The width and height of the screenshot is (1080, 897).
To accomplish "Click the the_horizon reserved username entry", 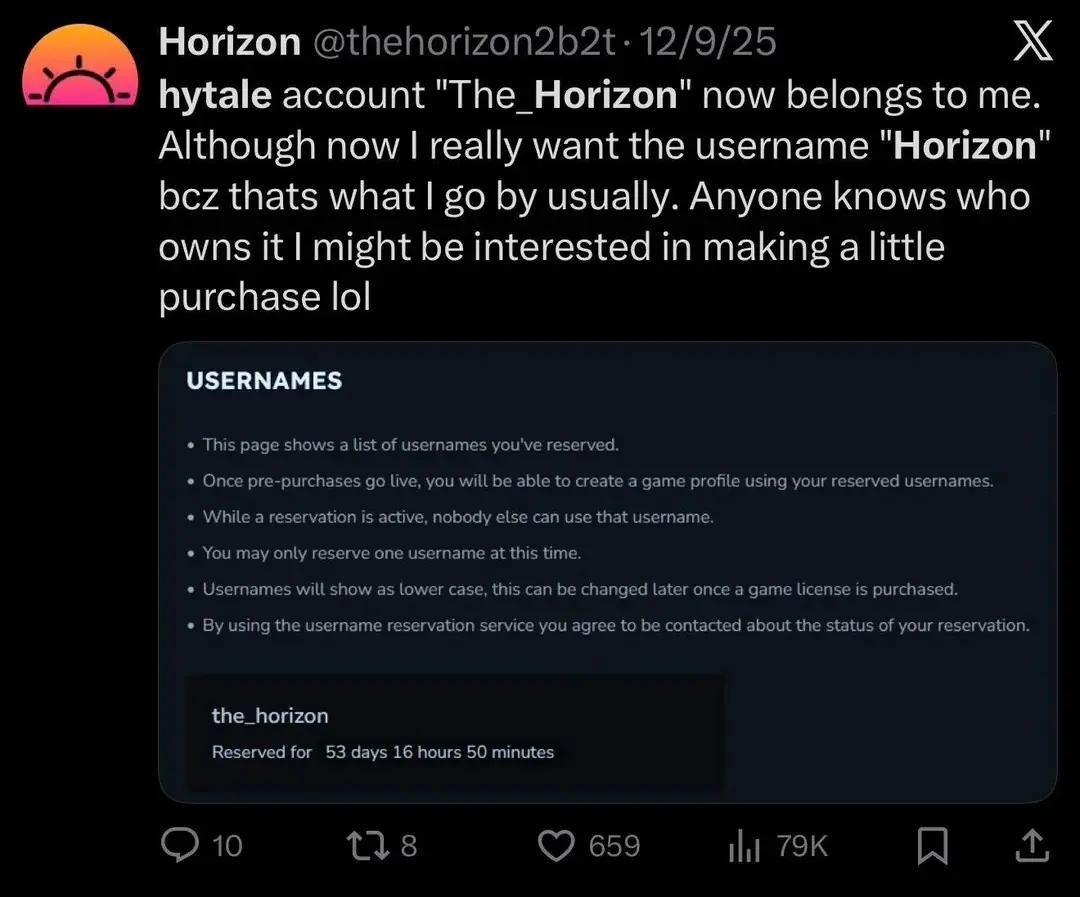I will point(270,715).
